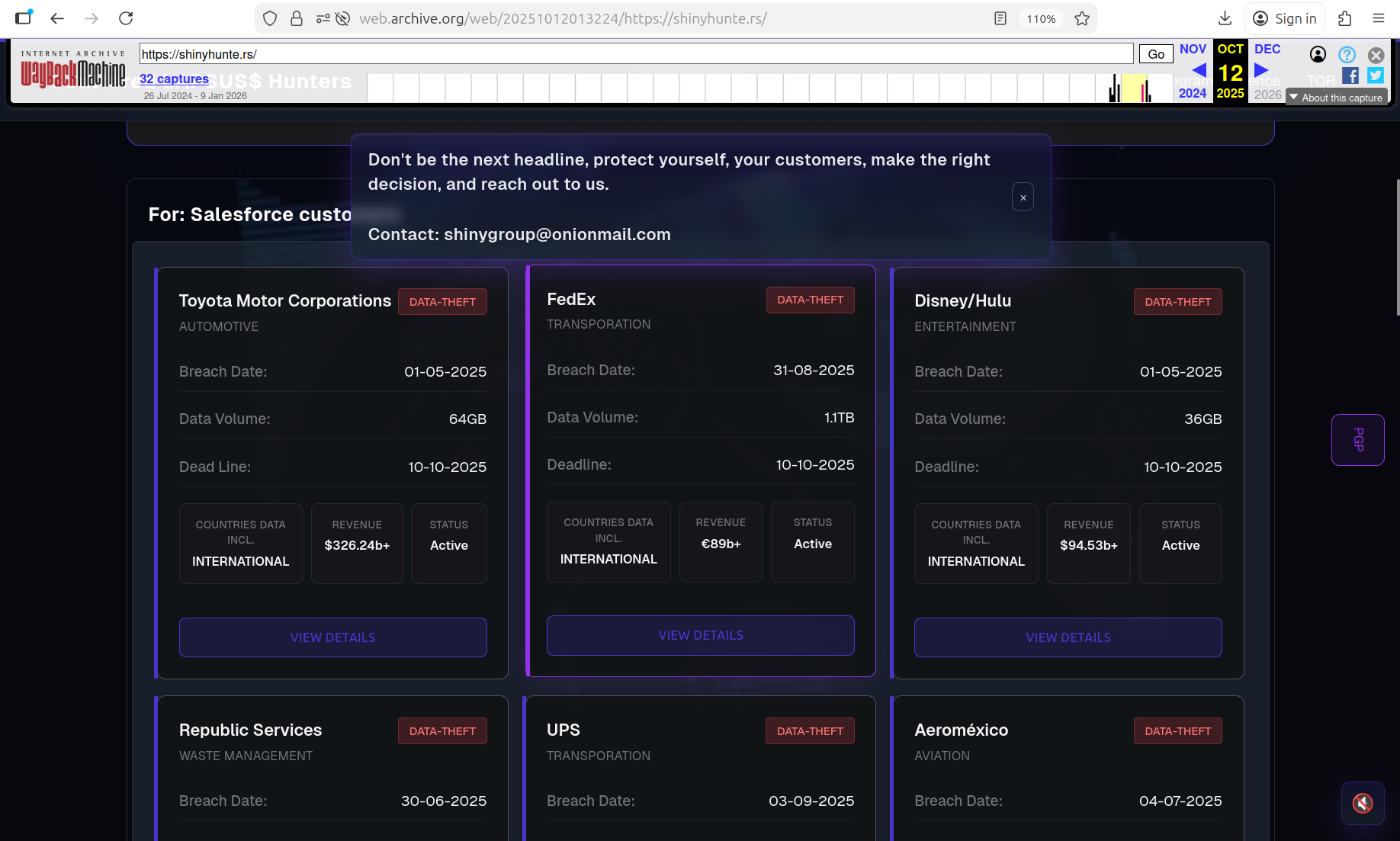
Task: Open the extensions puzzle icon
Action: pyautogui.click(x=1345, y=18)
